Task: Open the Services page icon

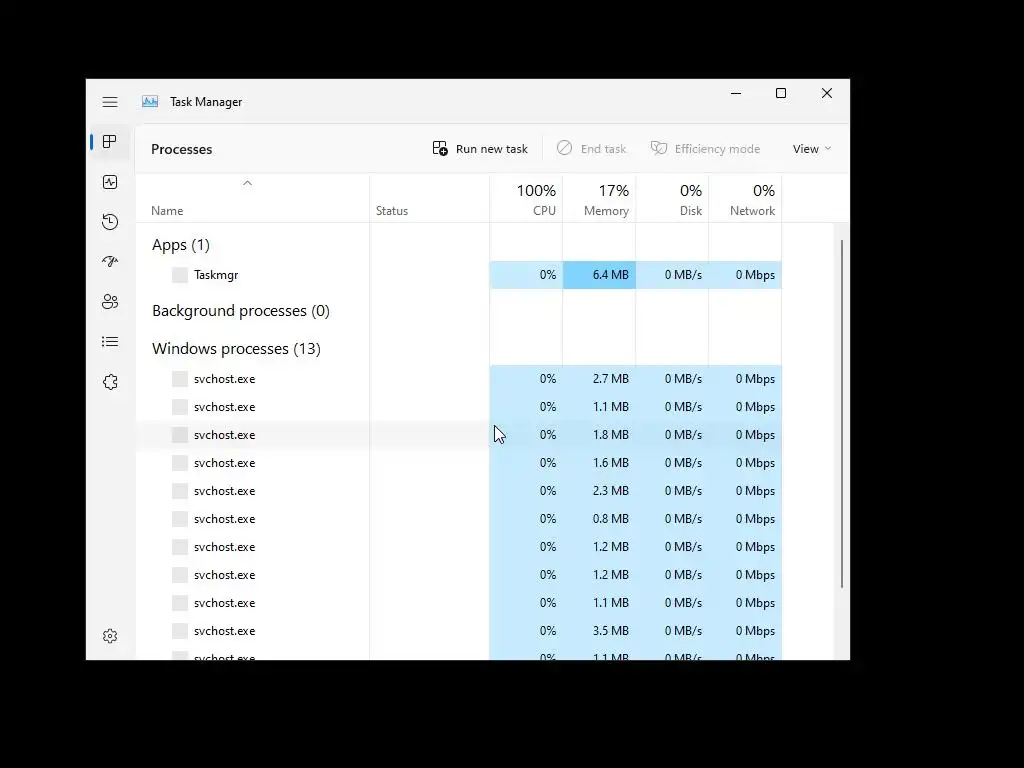Action: (110, 382)
